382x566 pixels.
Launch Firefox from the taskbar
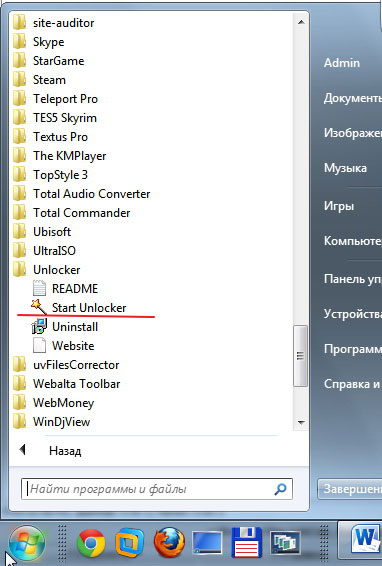pos(169,543)
